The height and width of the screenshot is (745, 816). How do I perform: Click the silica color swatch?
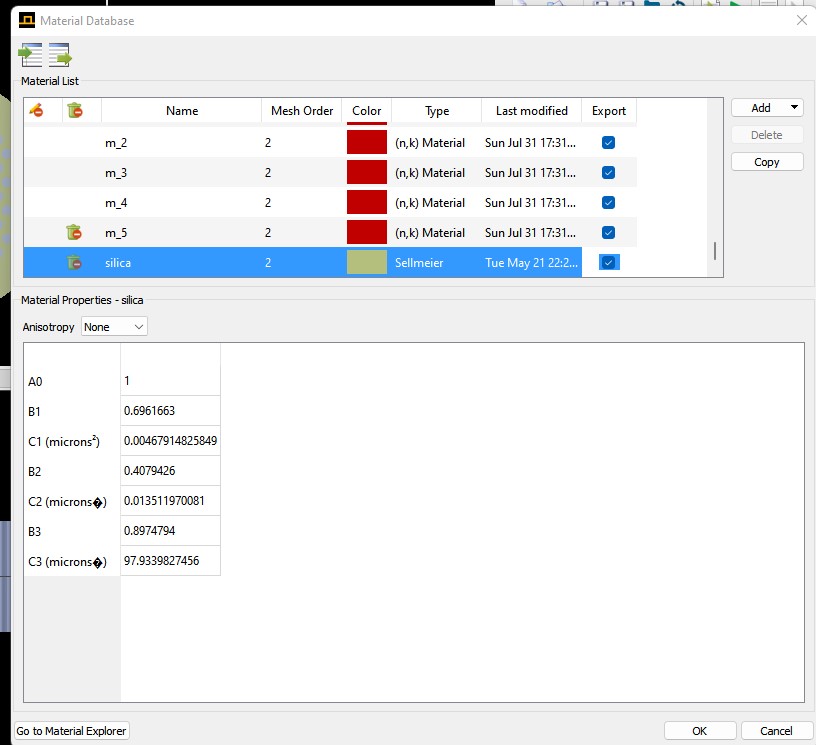[366, 263]
